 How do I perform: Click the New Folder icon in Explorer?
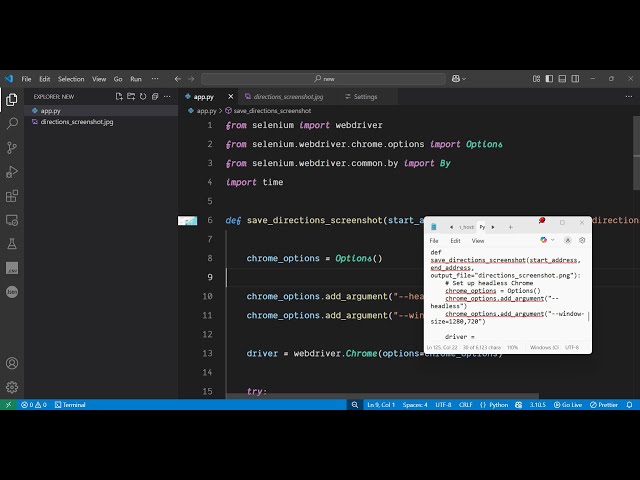coord(131,97)
